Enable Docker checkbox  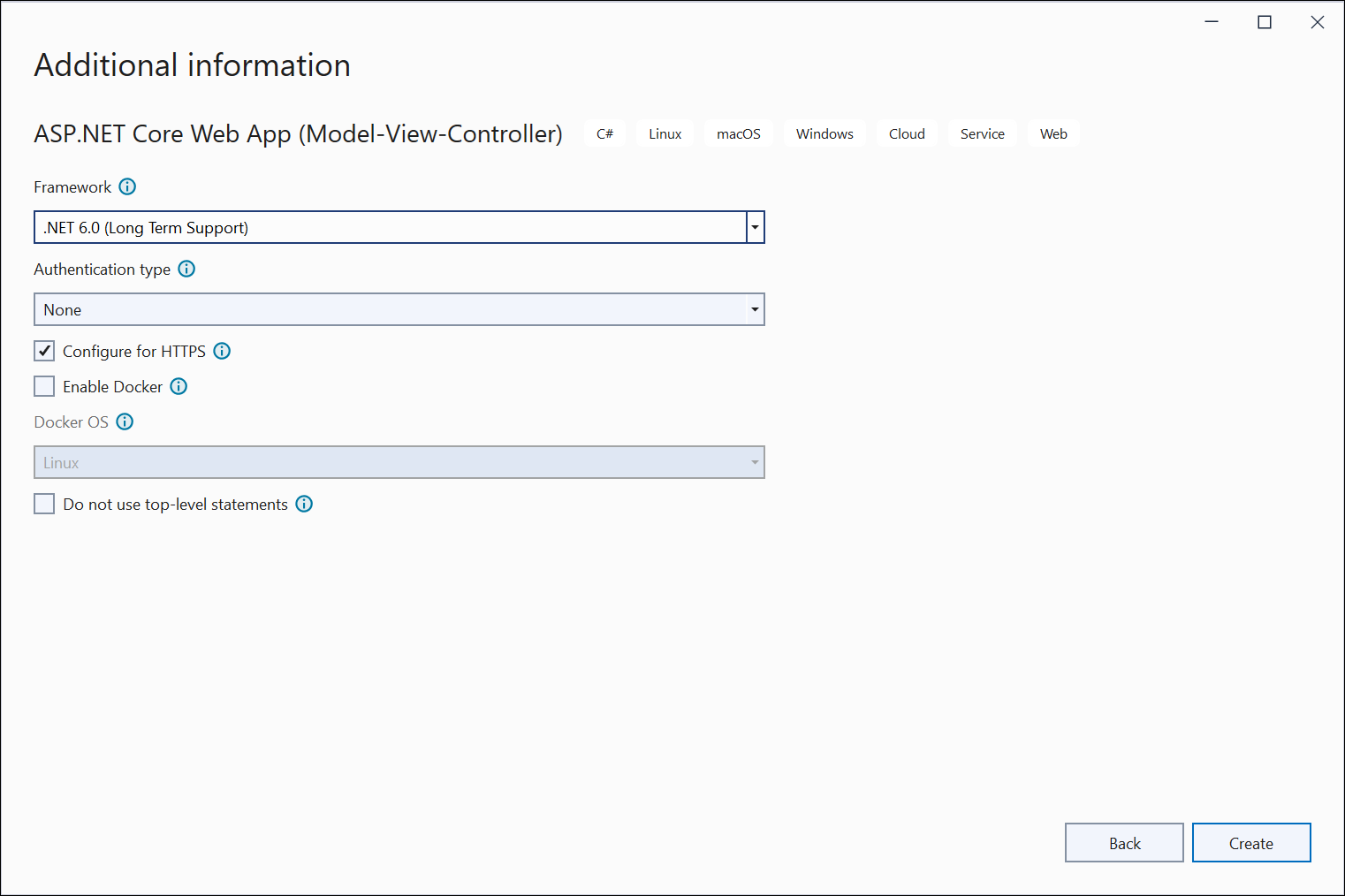[44, 386]
